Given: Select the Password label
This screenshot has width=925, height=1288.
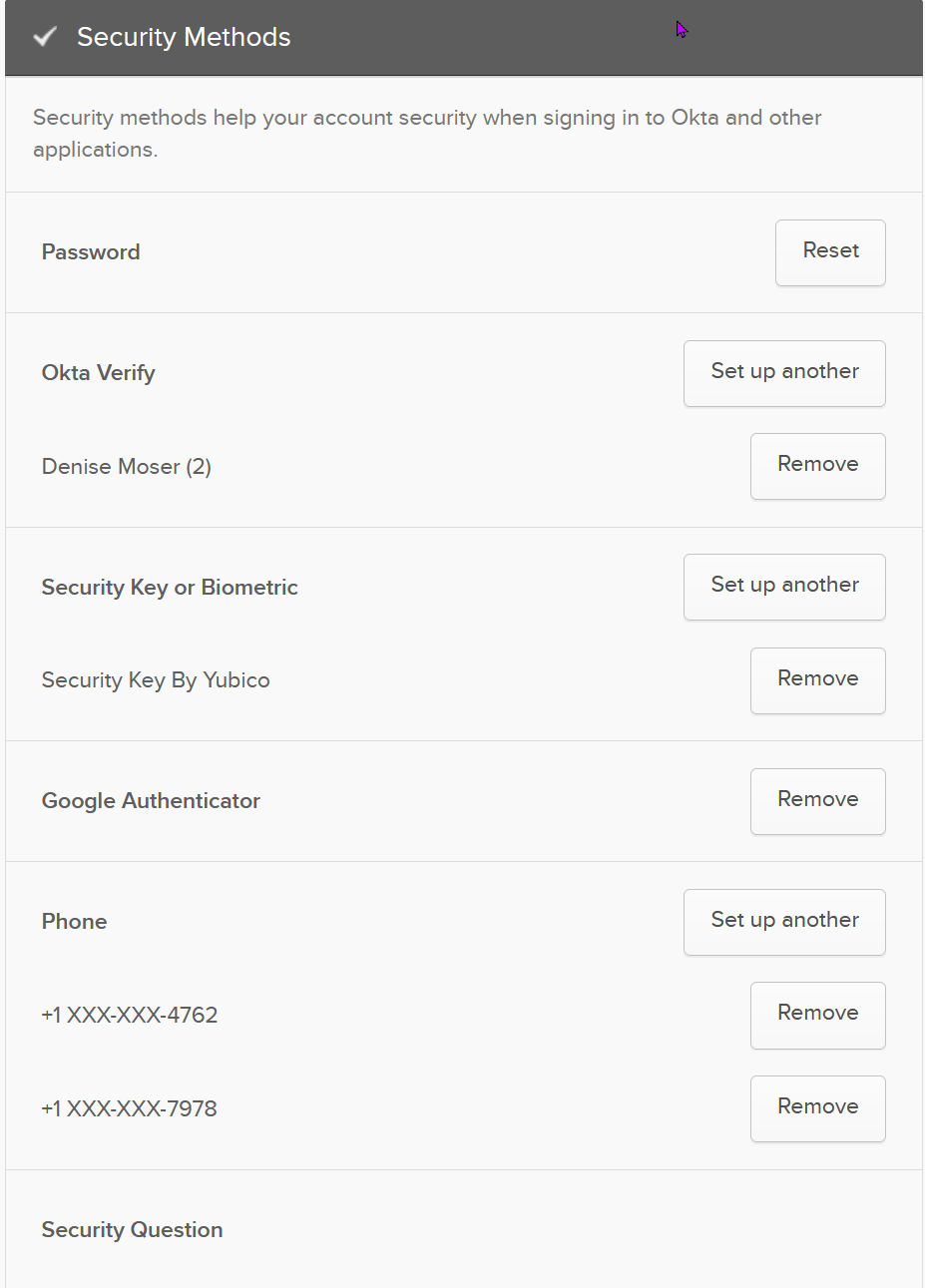Looking at the screenshot, I should click(x=91, y=252).
